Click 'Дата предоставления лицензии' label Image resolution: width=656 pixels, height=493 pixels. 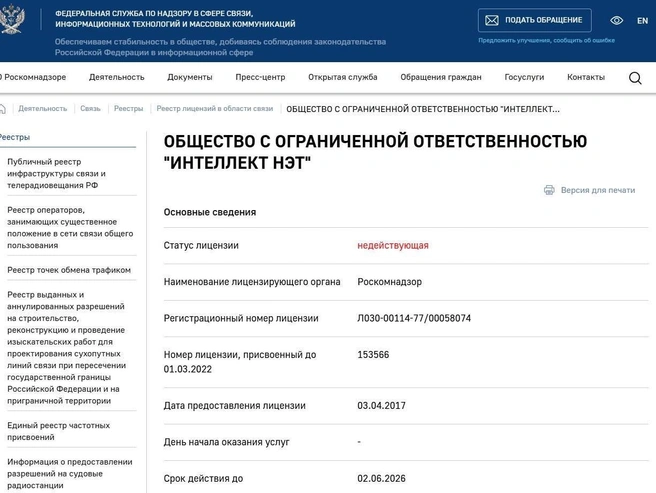point(234,406)
